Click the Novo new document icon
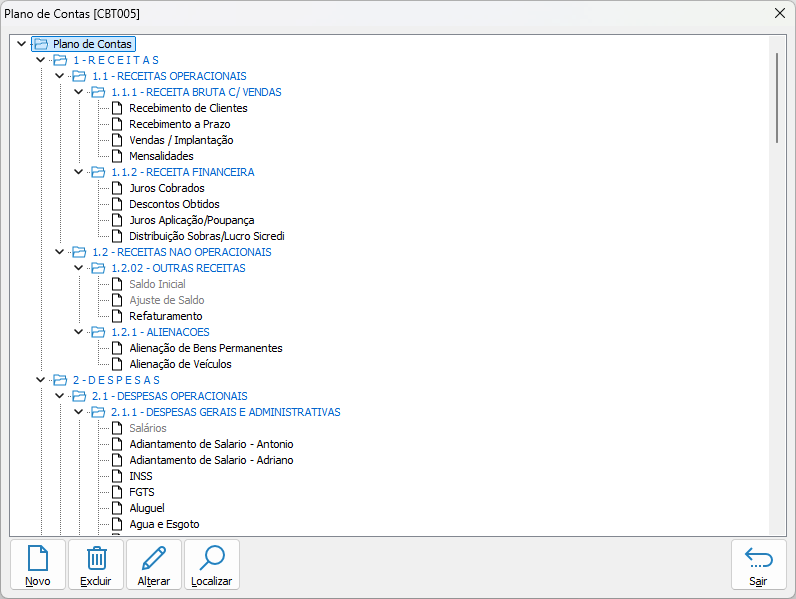This screenshot has height=599, width=796. (x=38, y=558)
